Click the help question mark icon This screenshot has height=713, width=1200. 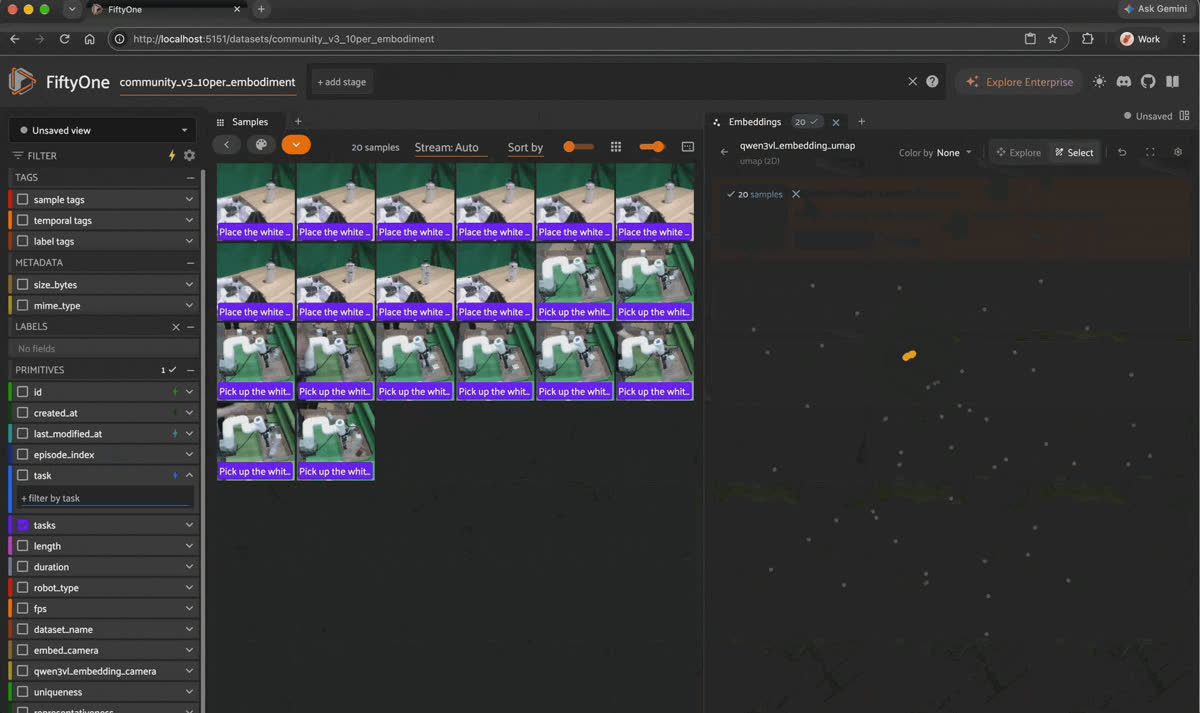(932, 82)
